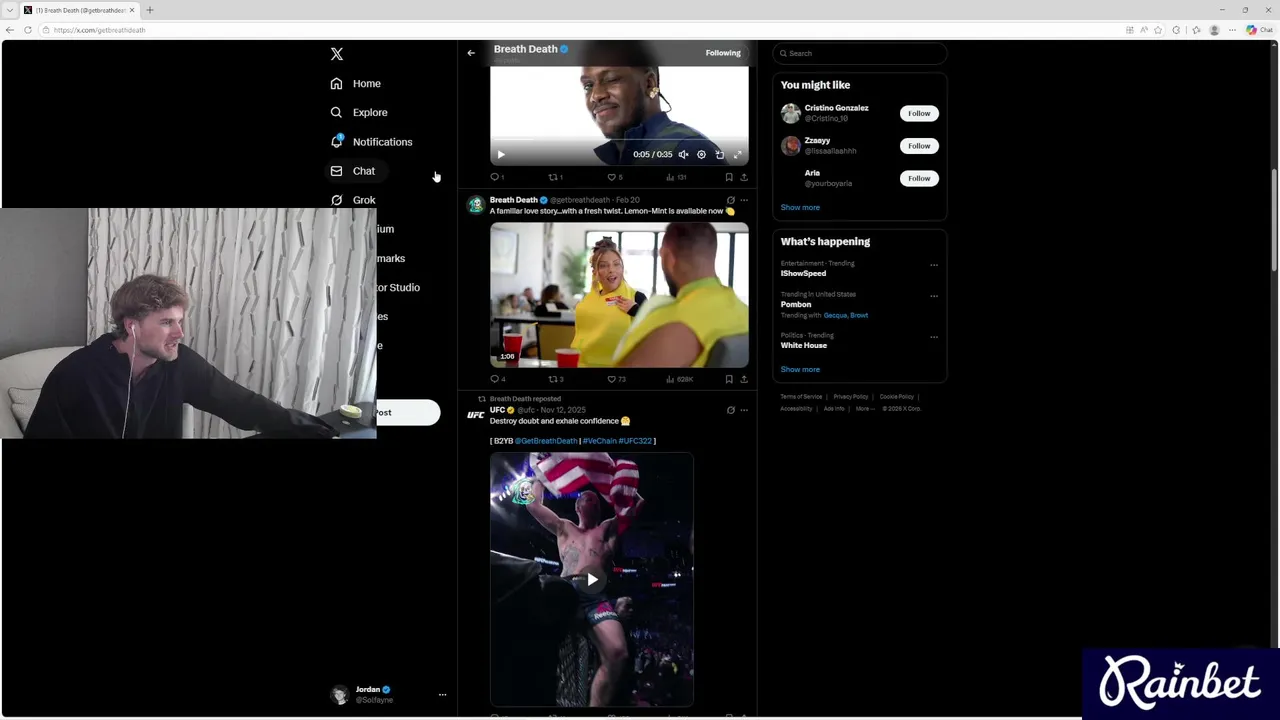Viewport: 1280px width, 720px height.
Task: Click the Following button on the profile header
Action: point(723,53)
